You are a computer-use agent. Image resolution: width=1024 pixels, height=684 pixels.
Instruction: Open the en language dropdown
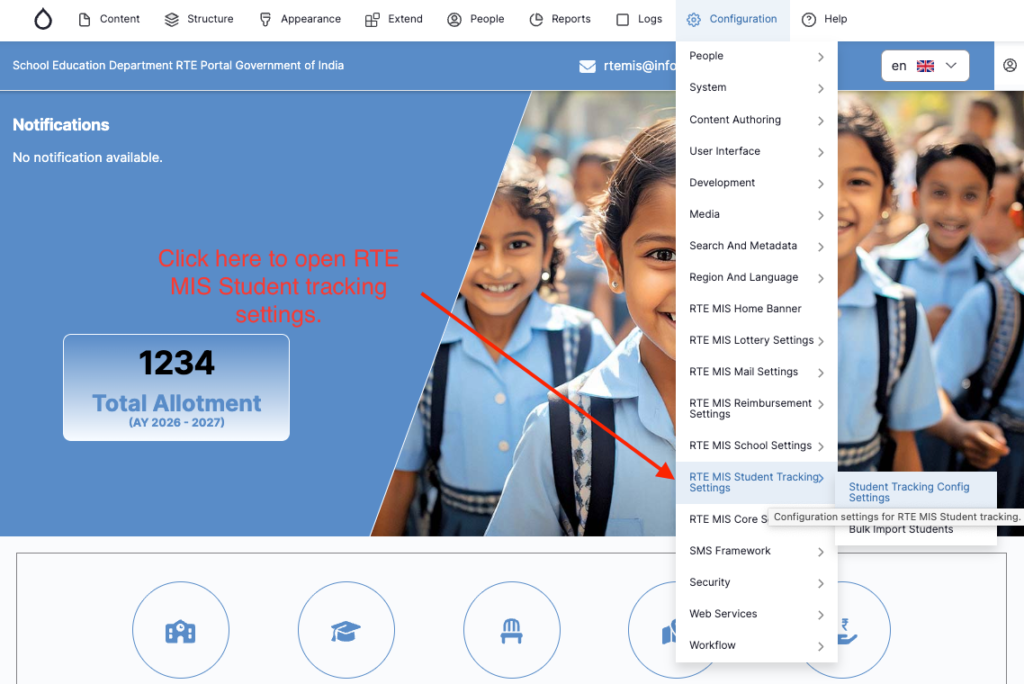924,66
